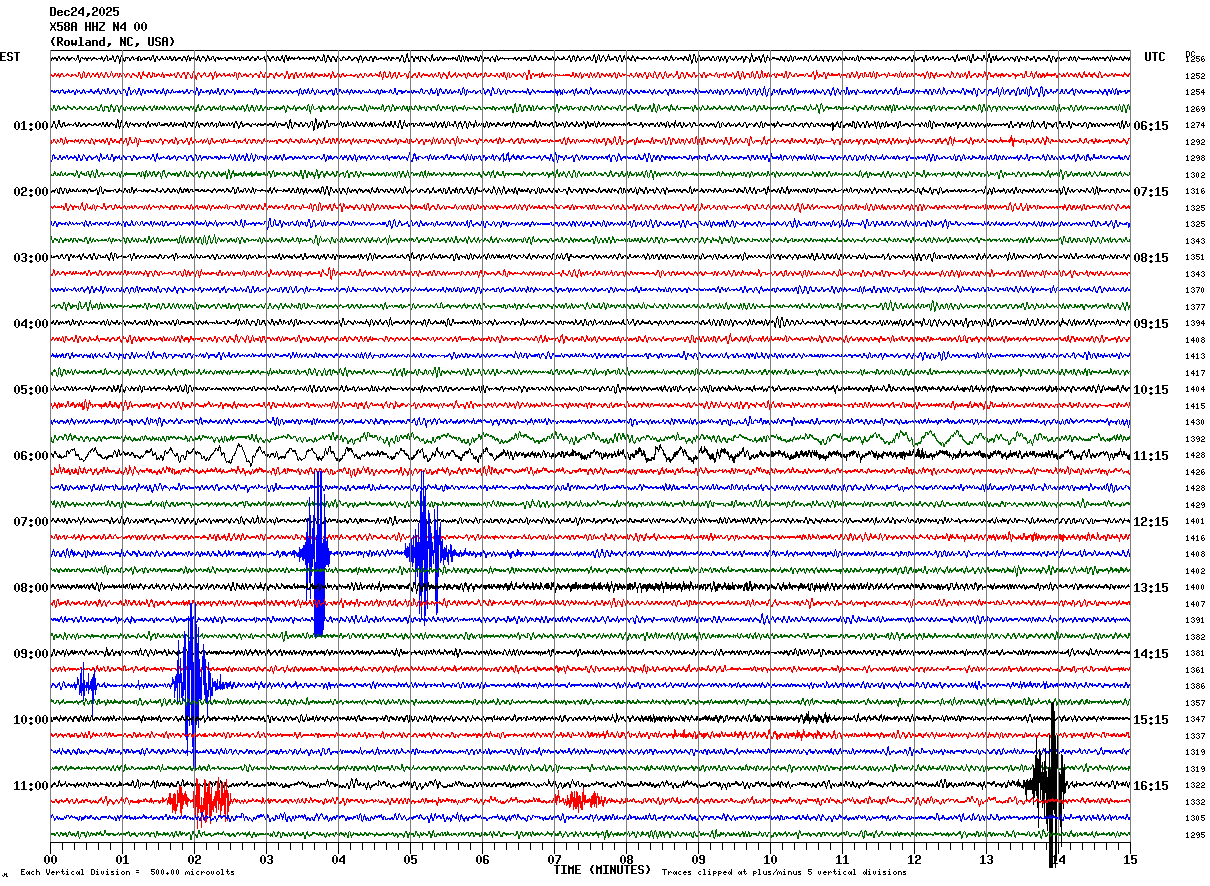Screen dimensions: 1210x886
Task: Click the DC offset value '1430'
Action: (x=1195, y=423)
